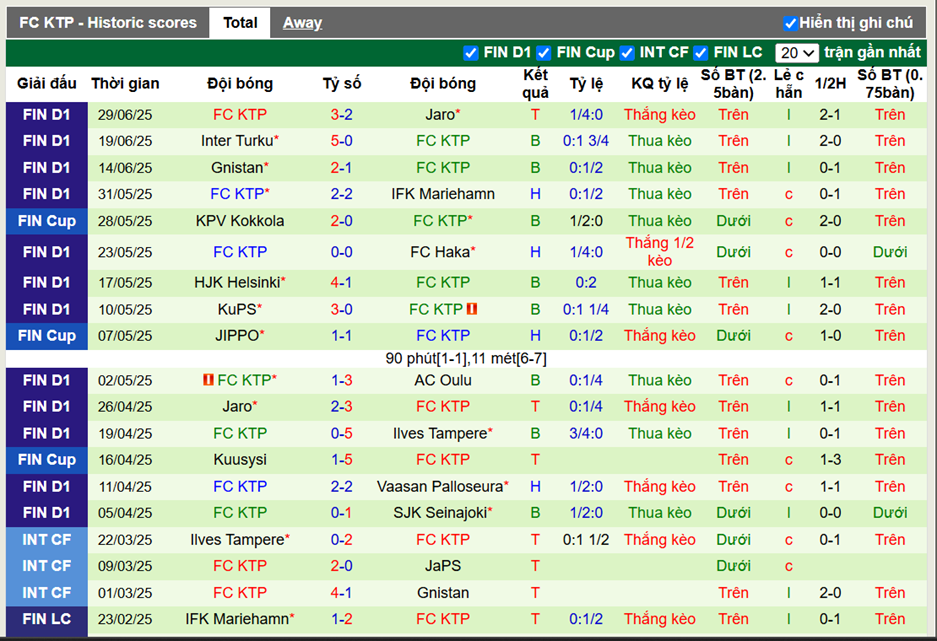
Task: Click red card icon before FC KTP in AC Oulu row
Action: point(208,380)
